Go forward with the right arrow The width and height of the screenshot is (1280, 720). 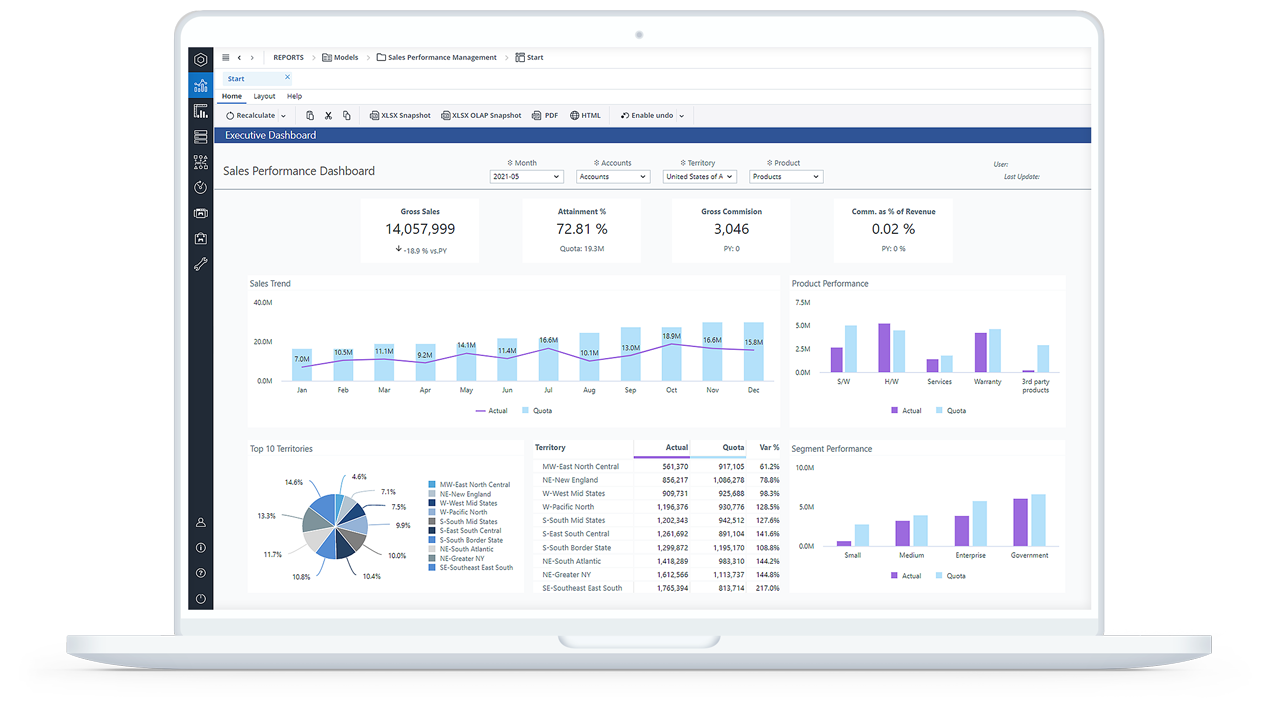(x=252, y=57)
